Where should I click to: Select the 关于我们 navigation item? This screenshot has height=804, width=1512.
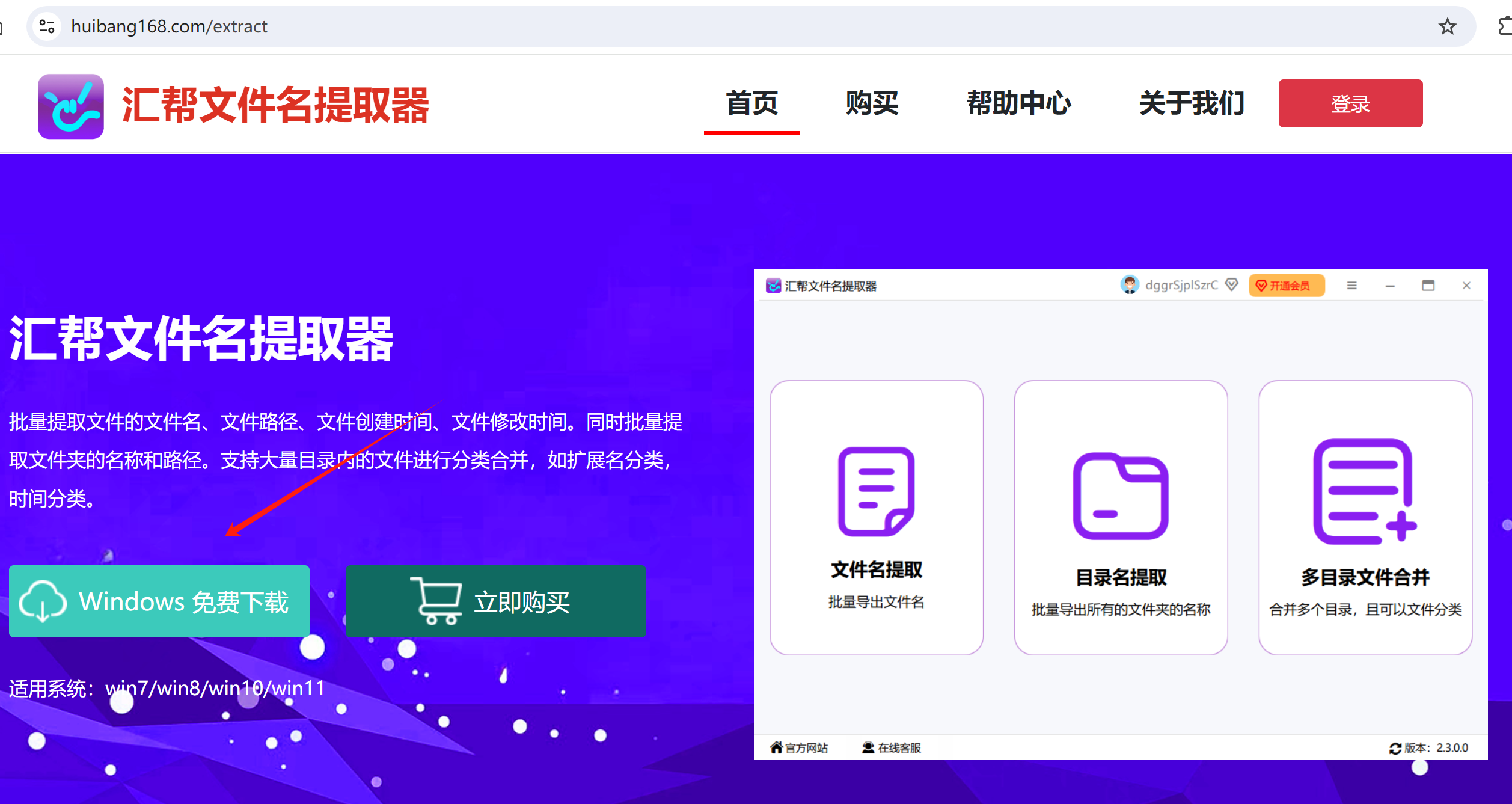[1192, 103]
